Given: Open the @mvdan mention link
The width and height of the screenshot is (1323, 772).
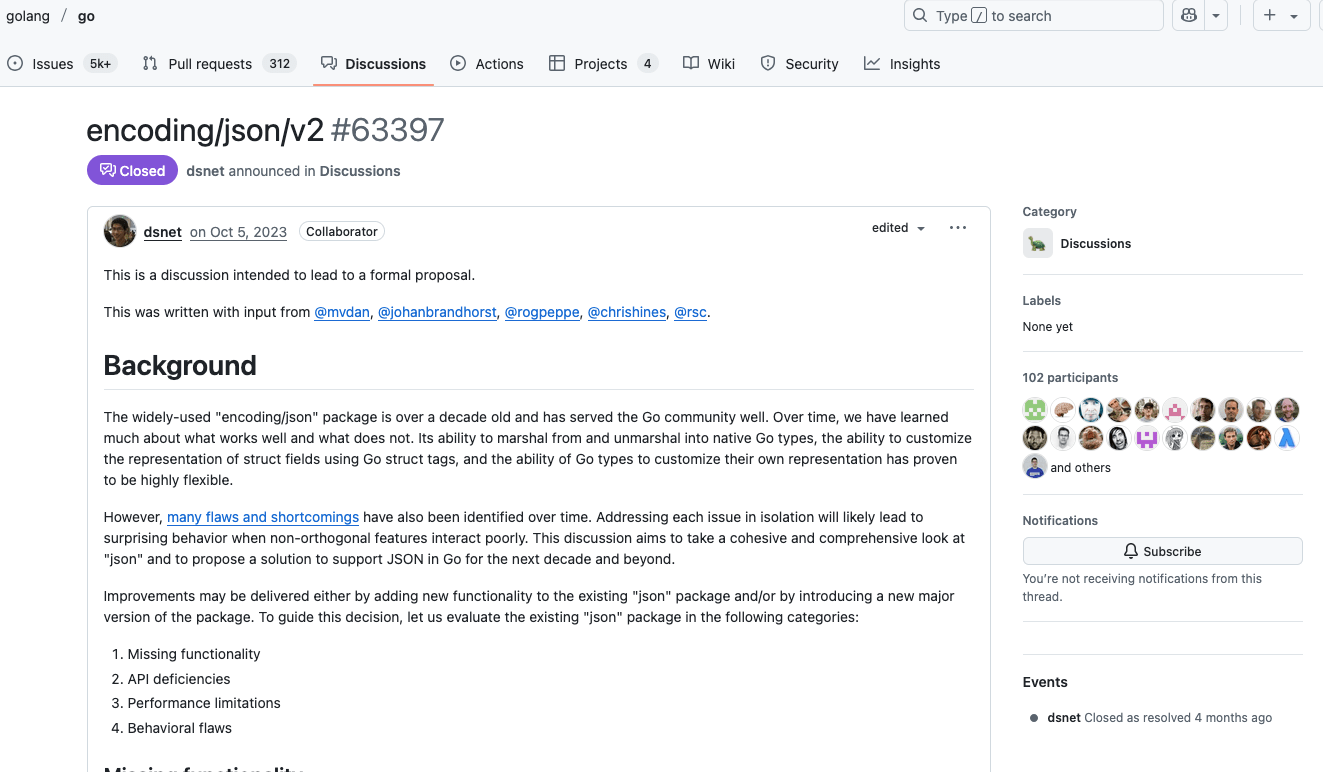Looking at the screenshot, I should [x=342, y=312].
